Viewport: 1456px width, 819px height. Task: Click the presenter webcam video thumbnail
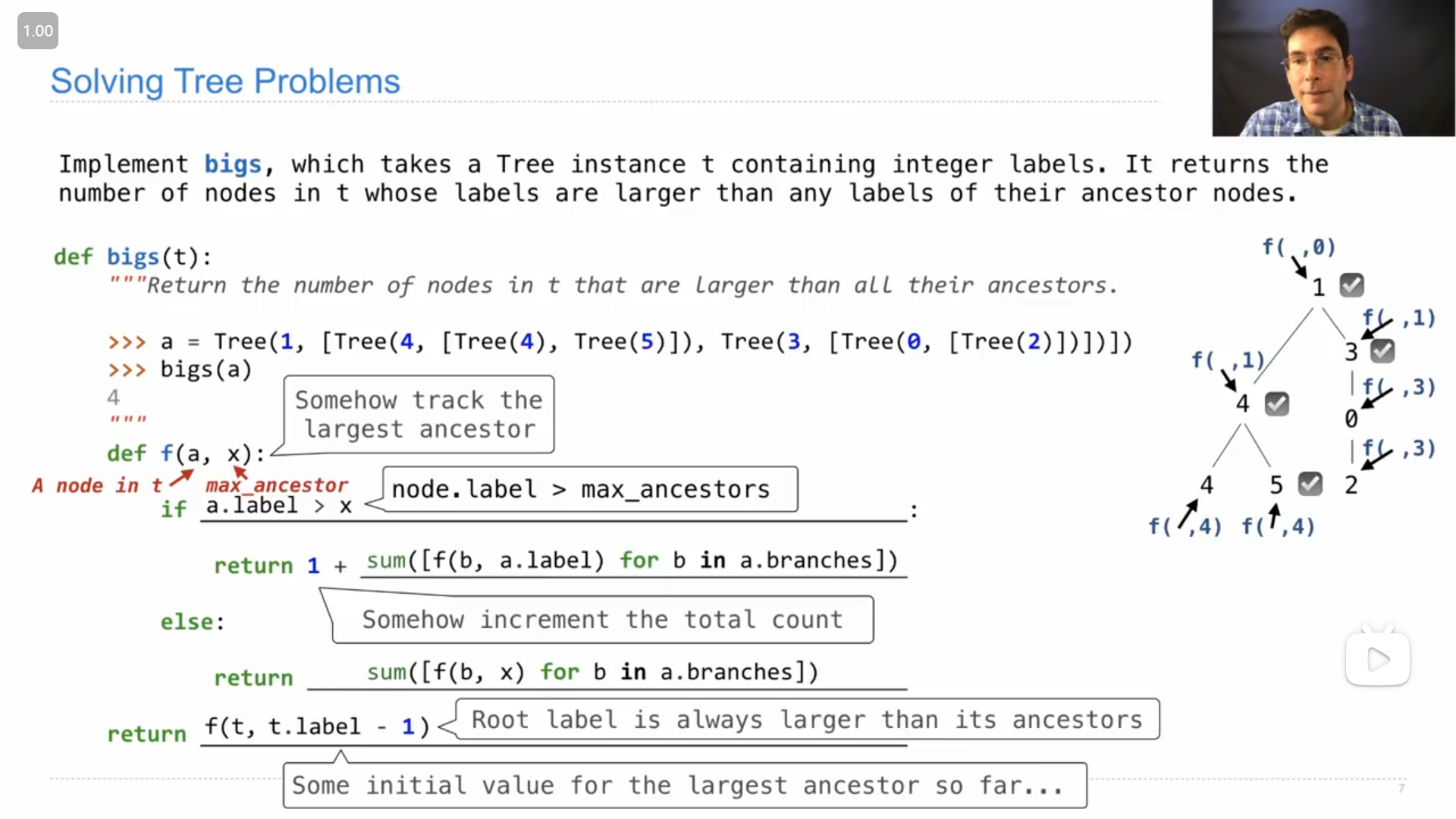click(x=1333, y=68)
